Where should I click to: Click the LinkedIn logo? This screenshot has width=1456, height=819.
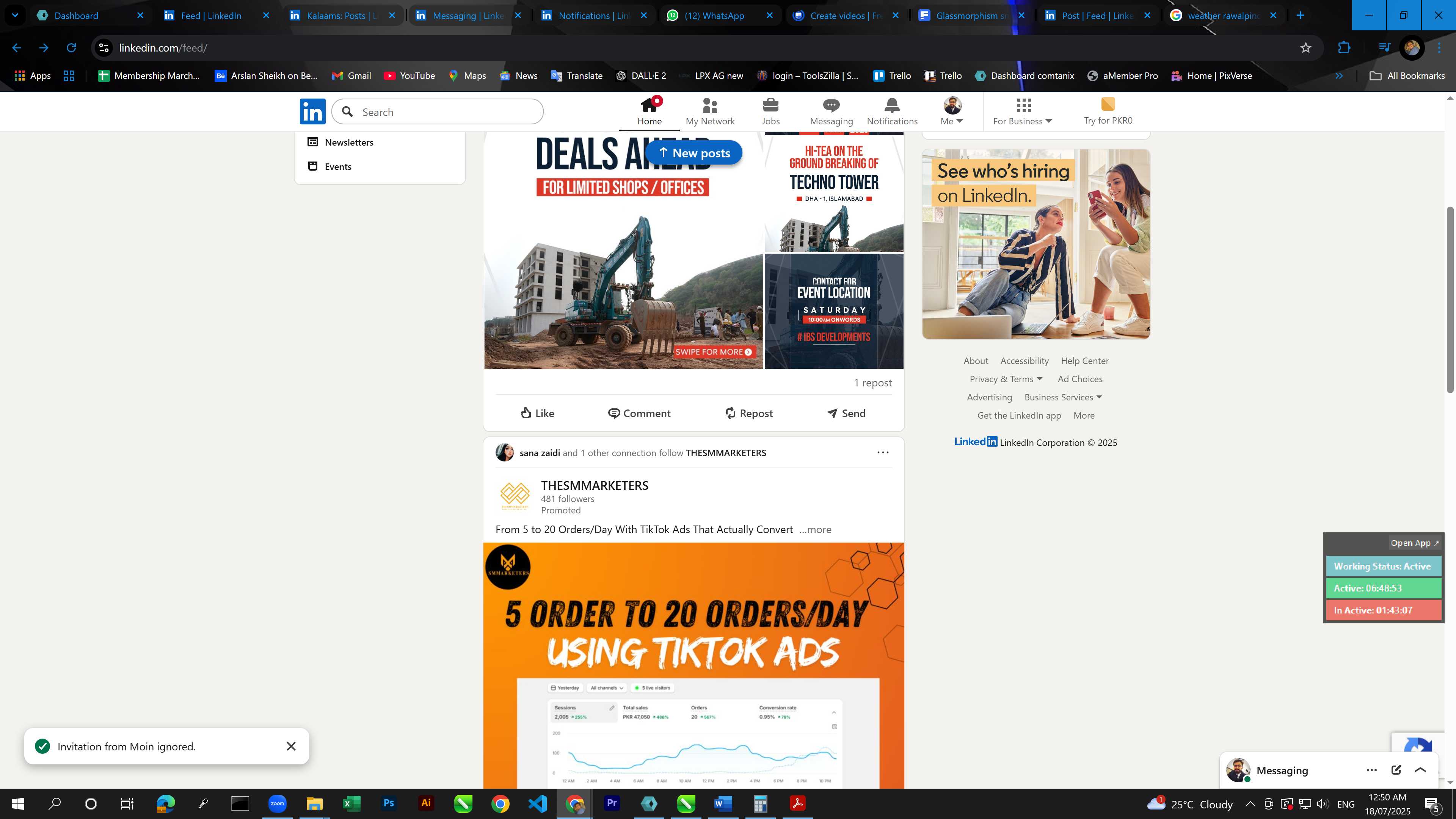coord(312,111)
